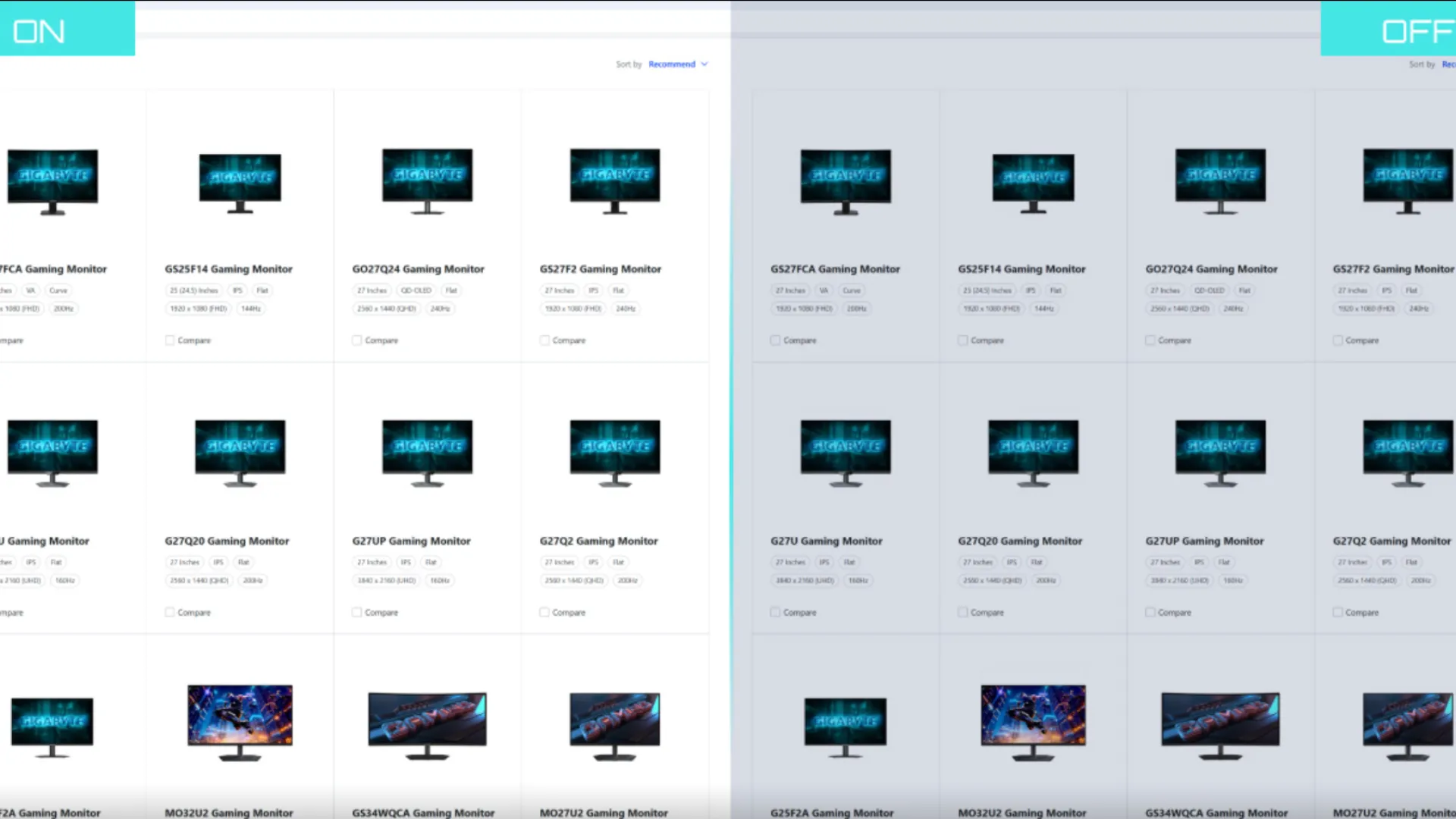This screenshot has height=819, width=1456.
Task: Open GO27Q24 Gaming Monitor title, ON half
Action: tap(418, 269)
